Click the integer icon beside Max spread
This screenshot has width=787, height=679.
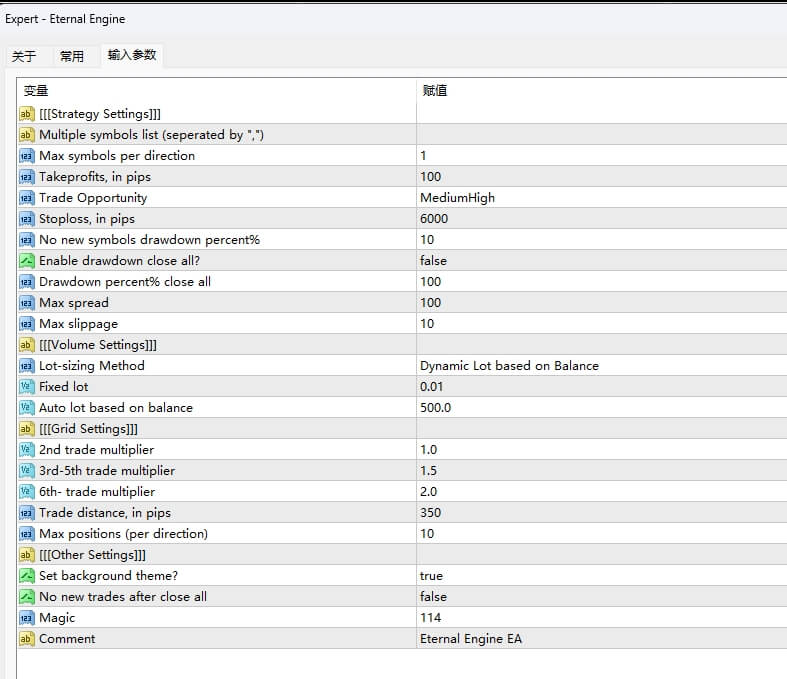[x=27, y=303]
